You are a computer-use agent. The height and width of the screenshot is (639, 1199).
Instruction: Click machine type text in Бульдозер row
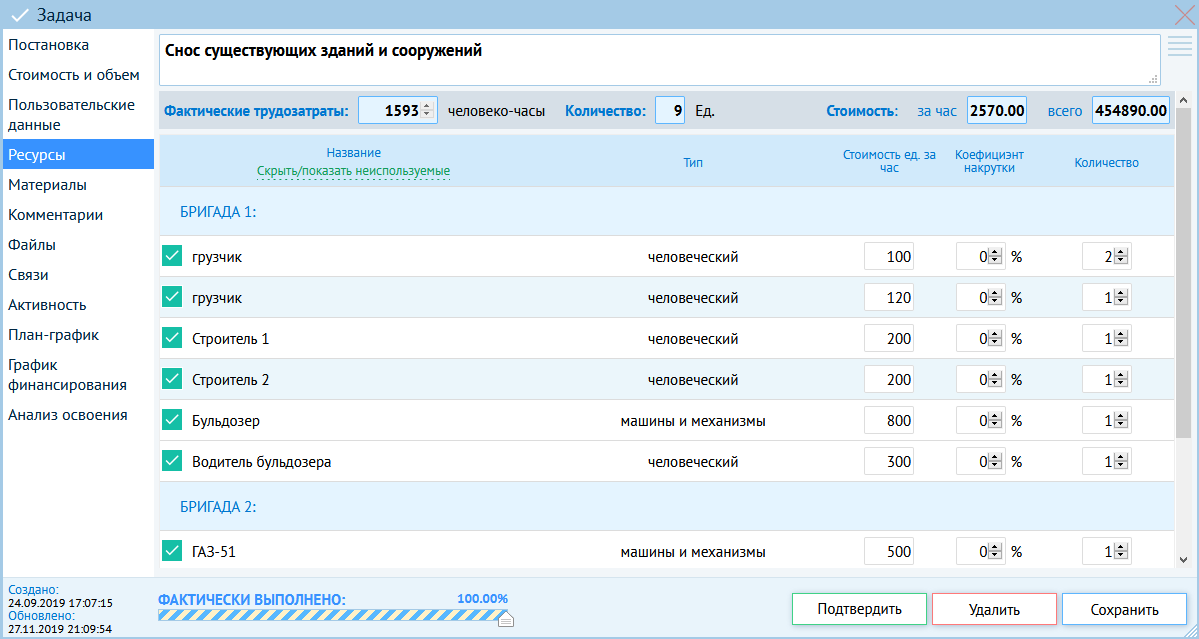pos(693,421)
